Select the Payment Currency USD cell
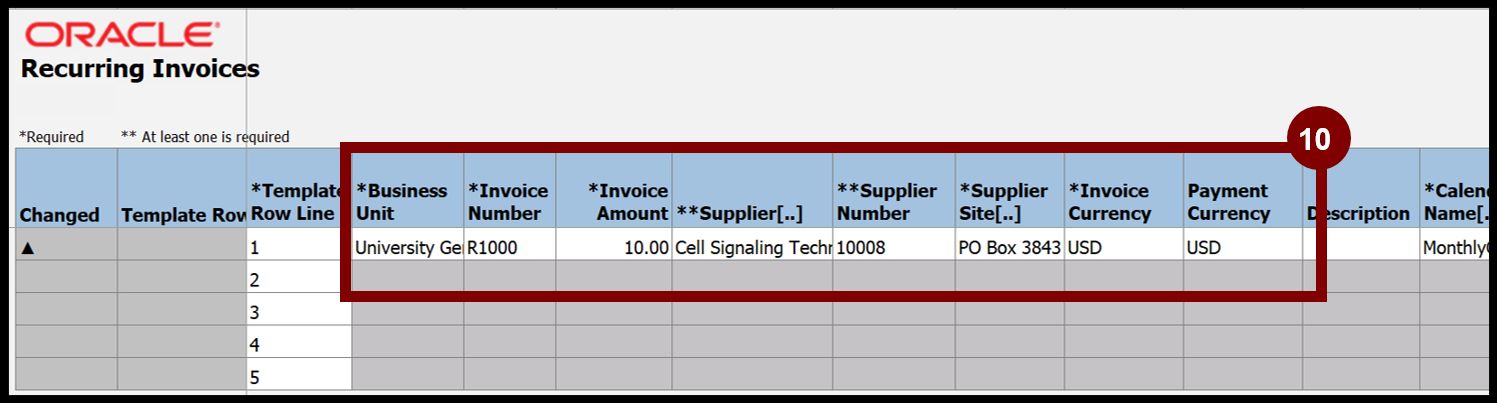 (1242, 245)
